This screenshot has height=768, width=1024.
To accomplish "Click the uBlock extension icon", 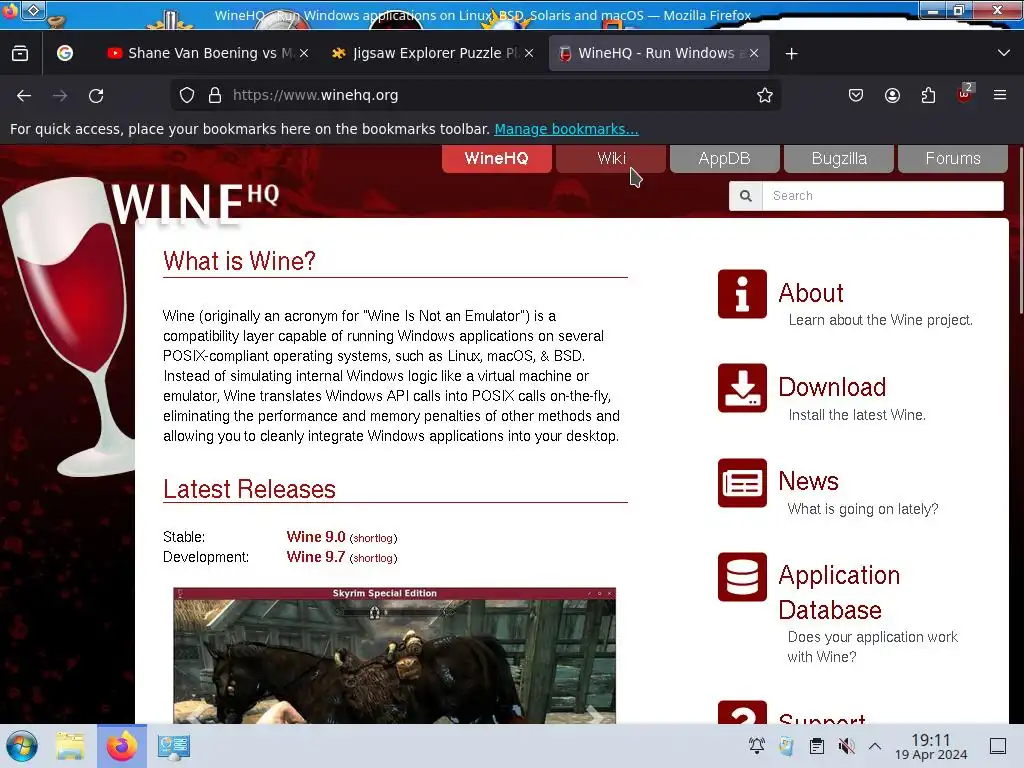I will [x=964, y=95].
